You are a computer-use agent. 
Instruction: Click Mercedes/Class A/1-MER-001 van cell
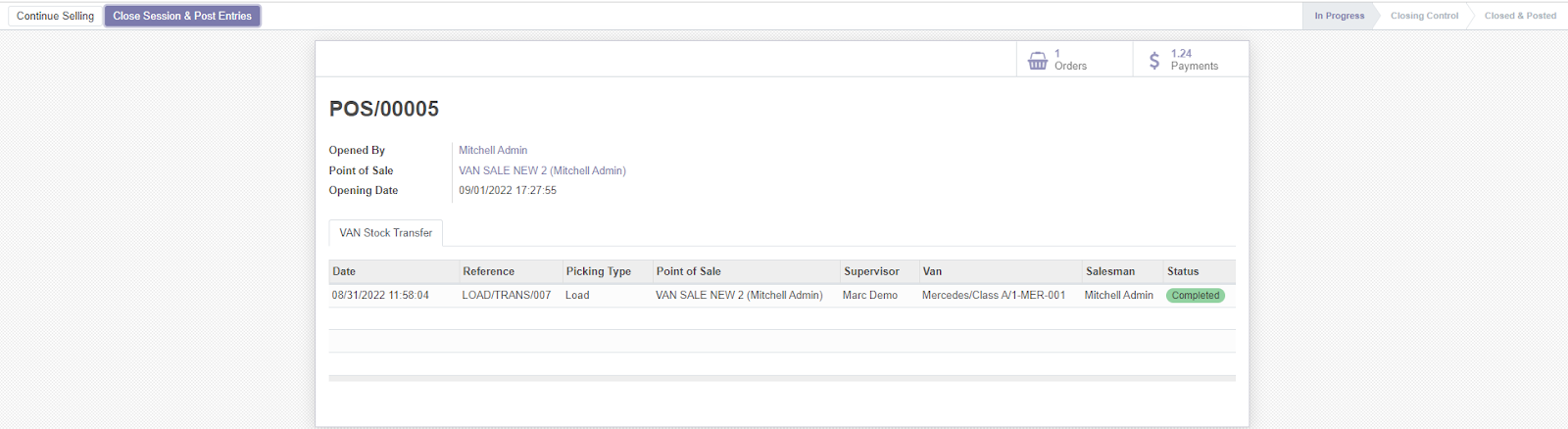point(993,295)
